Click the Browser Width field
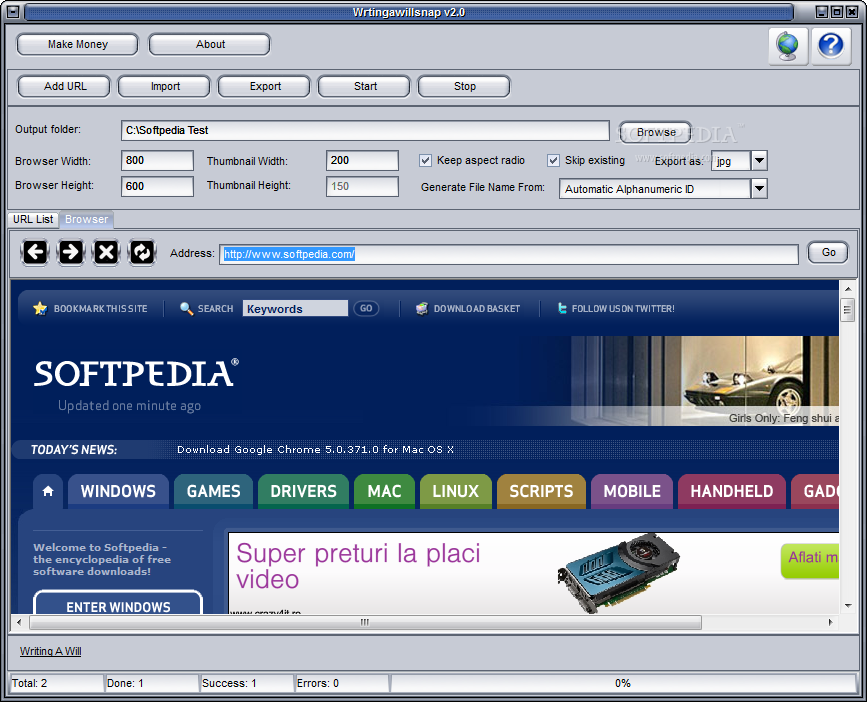The height and width of the screenshot is (702, 867). [158, 160]
